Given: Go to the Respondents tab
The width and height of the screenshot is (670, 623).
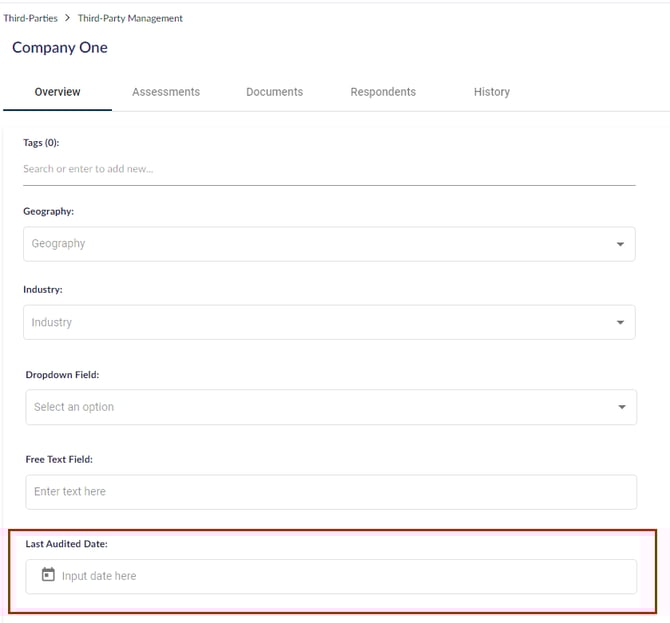Looking at the screenshot, I should pos(383,92).
